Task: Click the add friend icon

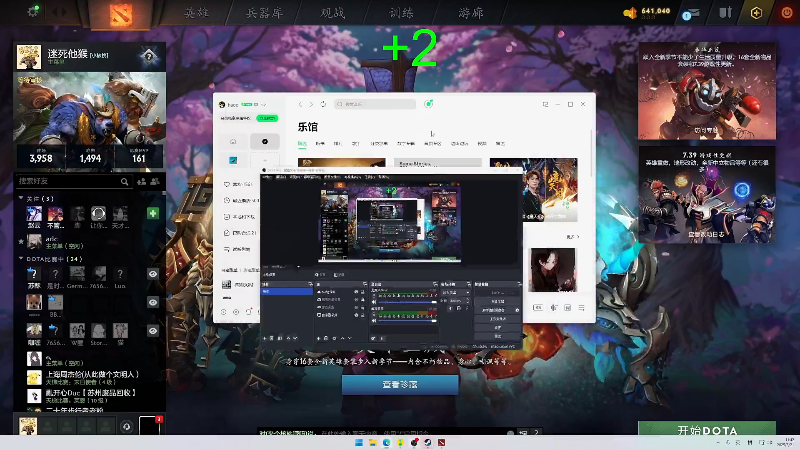Action: coord(141,182)
